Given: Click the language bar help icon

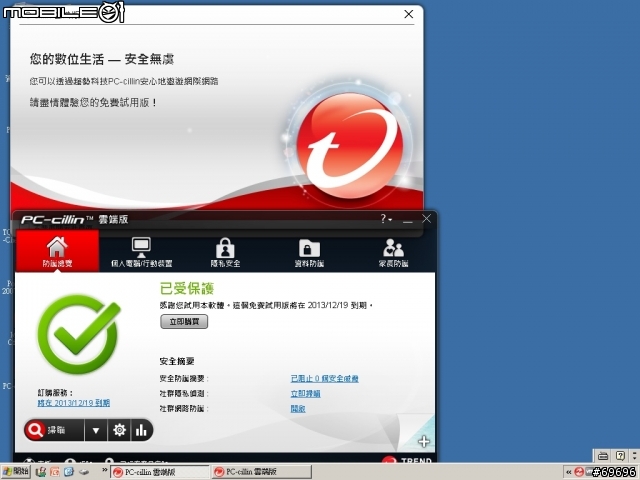Looking at the screenshot, I should pyautogui.click(x=620, y=456).
